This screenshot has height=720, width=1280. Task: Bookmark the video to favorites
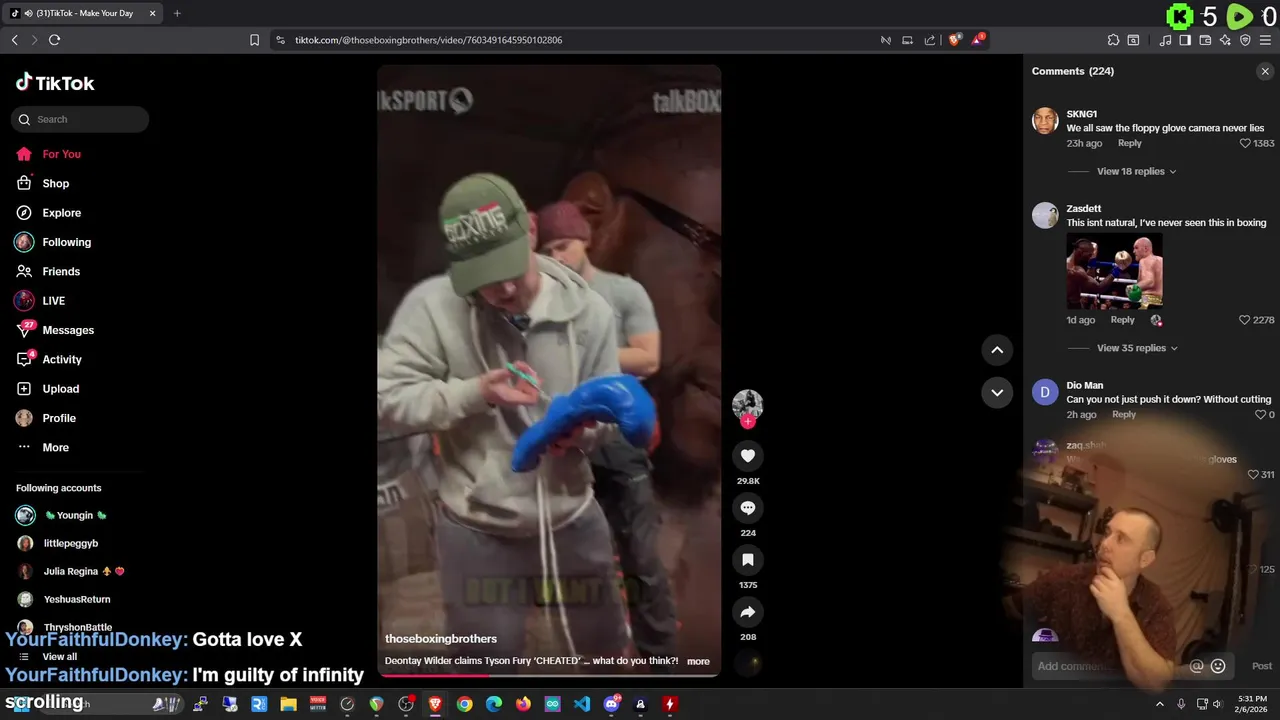(747, 560)
